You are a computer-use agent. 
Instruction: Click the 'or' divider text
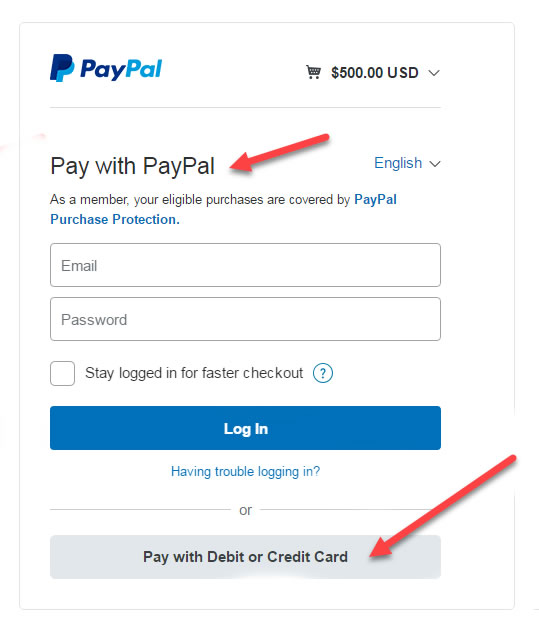pyautogui.click(x=245, y=510)
